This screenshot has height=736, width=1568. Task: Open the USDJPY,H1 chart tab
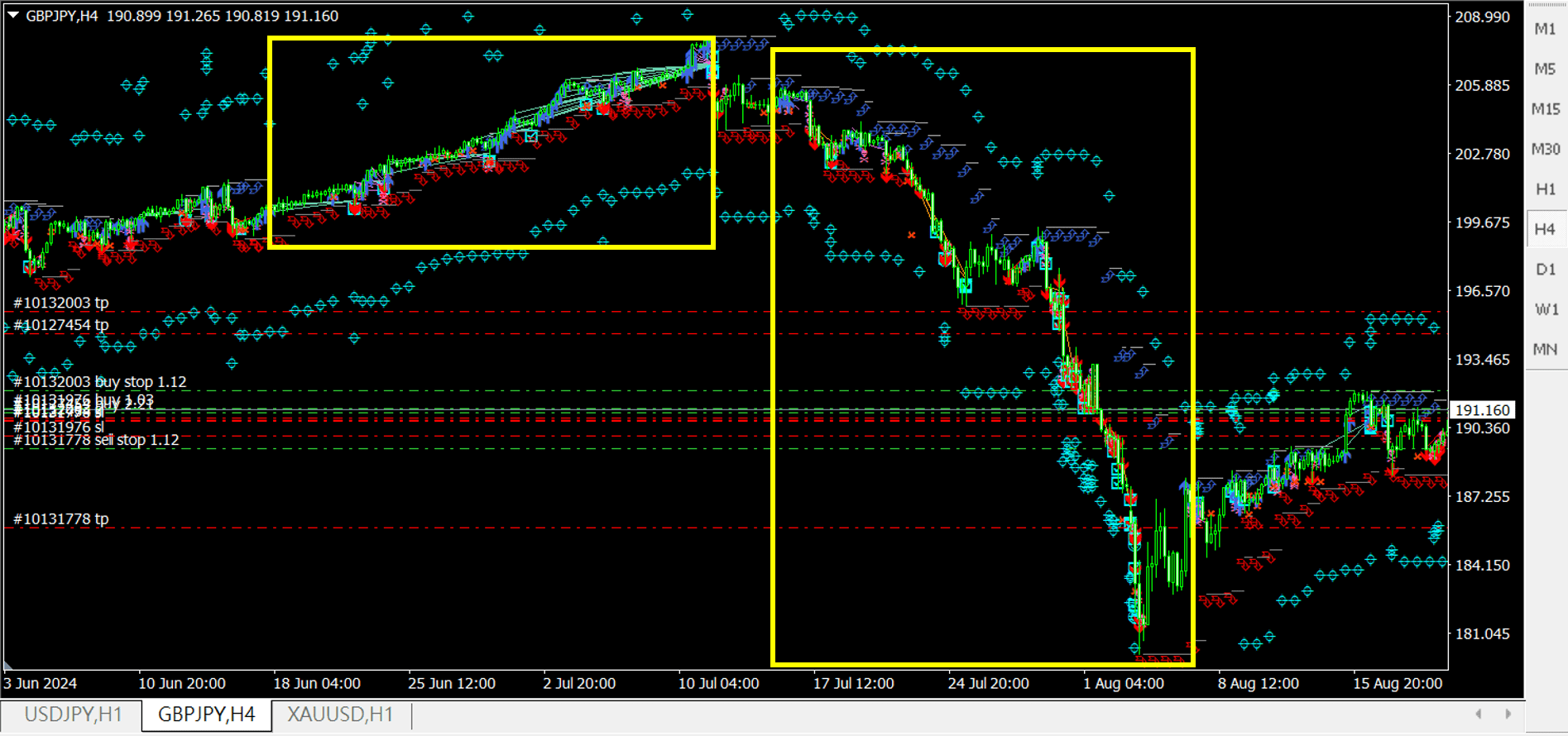73,714
